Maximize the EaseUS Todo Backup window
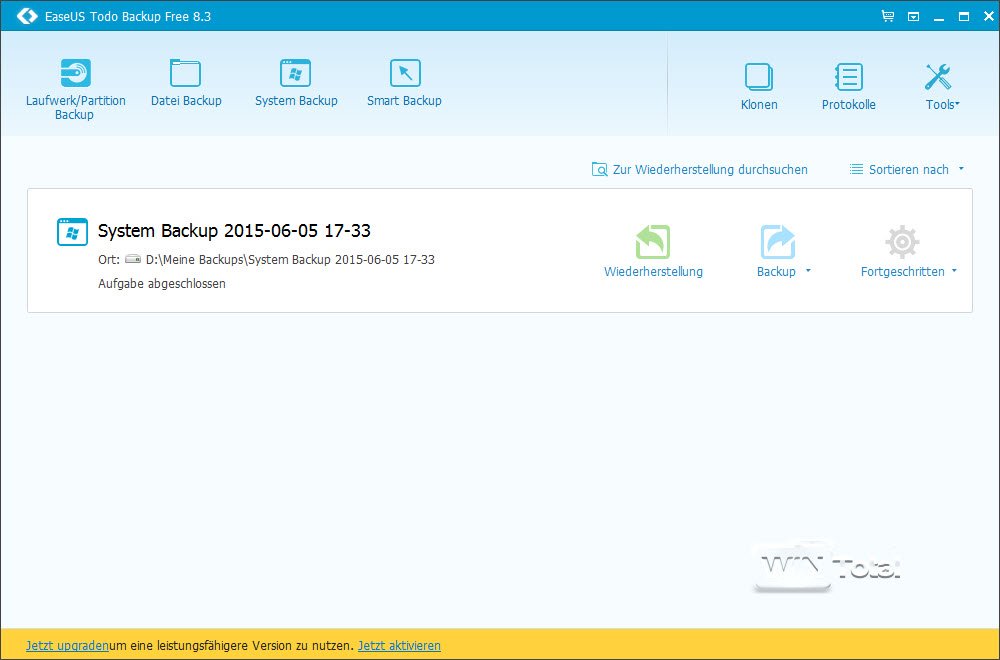Viewport: 1000px width, 660px height. 964,17
